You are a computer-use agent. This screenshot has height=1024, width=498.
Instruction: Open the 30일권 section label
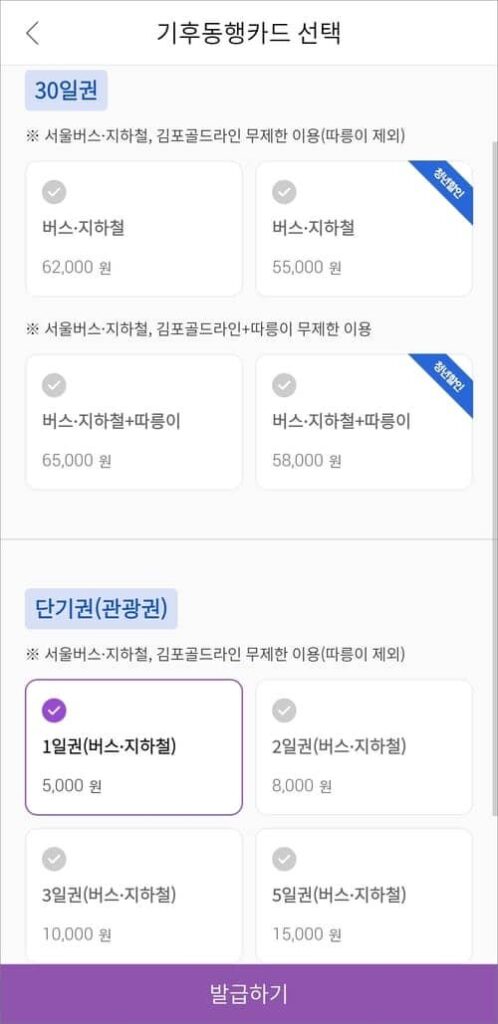click(x=66, y=91)
